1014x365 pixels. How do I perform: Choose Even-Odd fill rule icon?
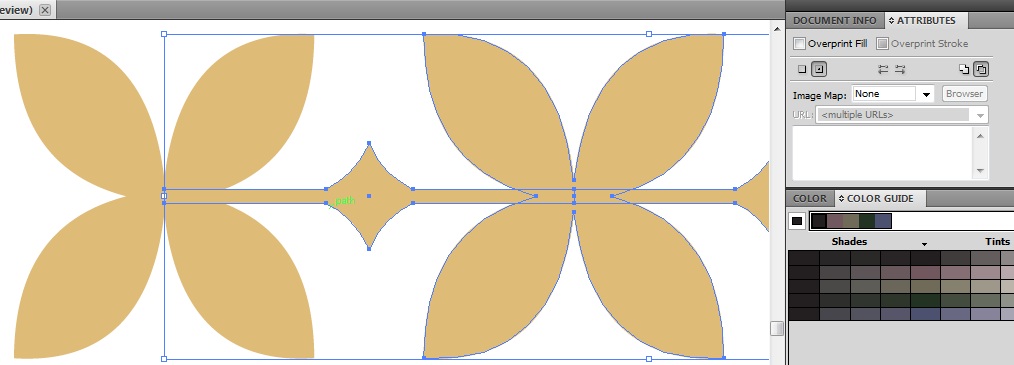(981, 69)
